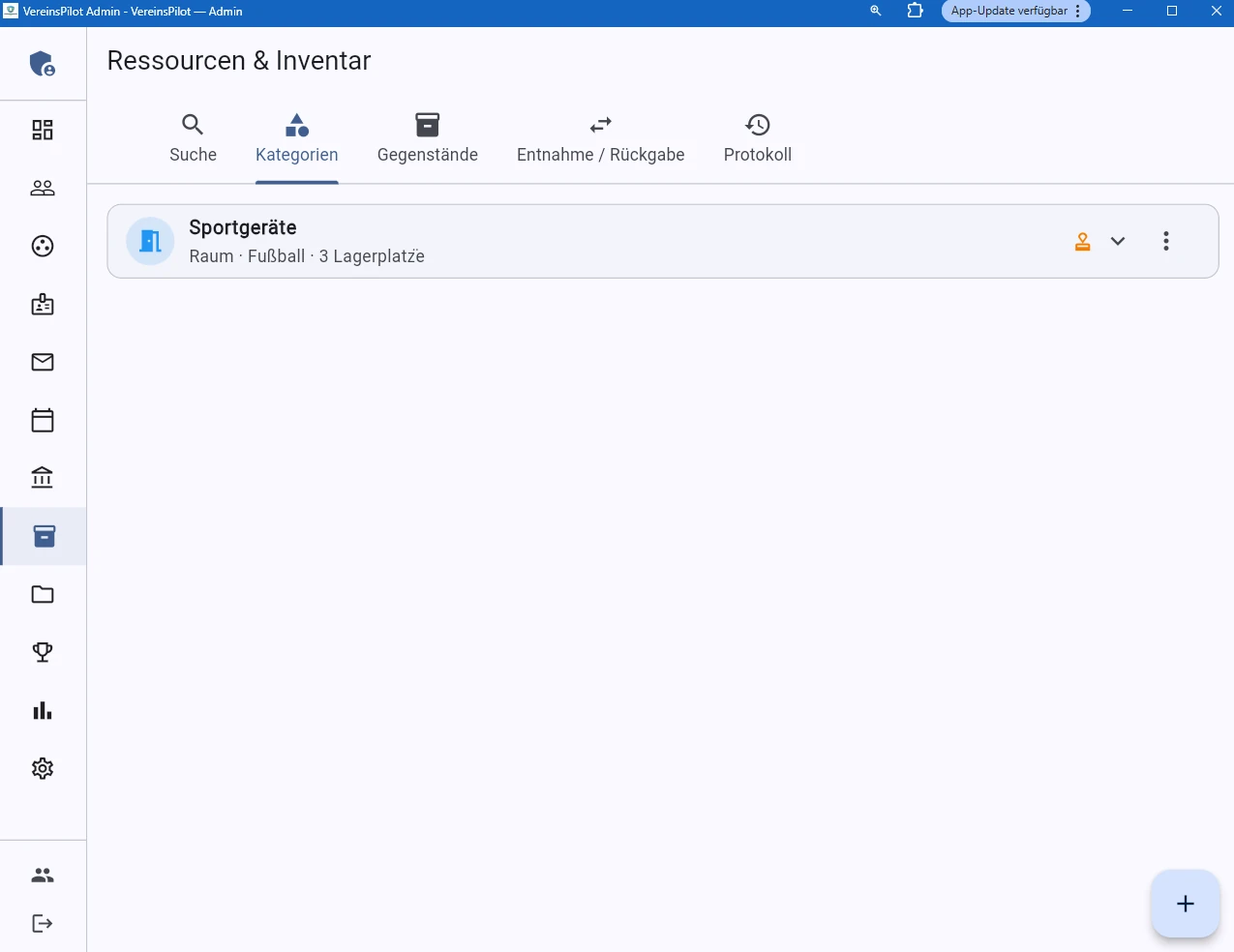Click the orange stamp icon on Sportgeräte
The width and height of the screenshot is (1234, 952).
1082,241
